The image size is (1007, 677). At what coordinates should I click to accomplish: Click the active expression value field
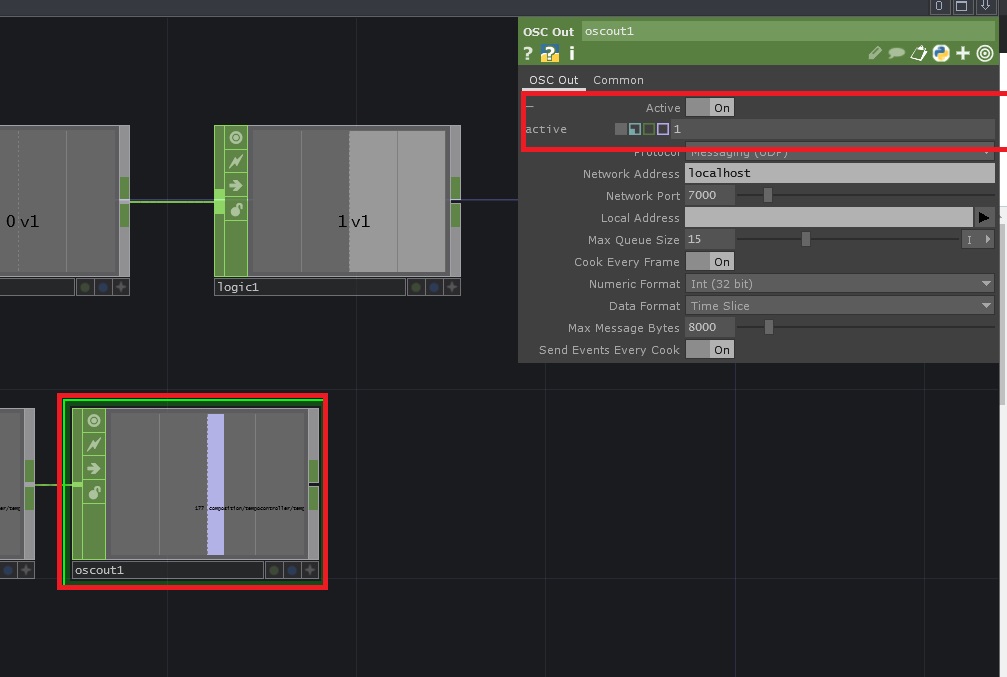(833, 129)
